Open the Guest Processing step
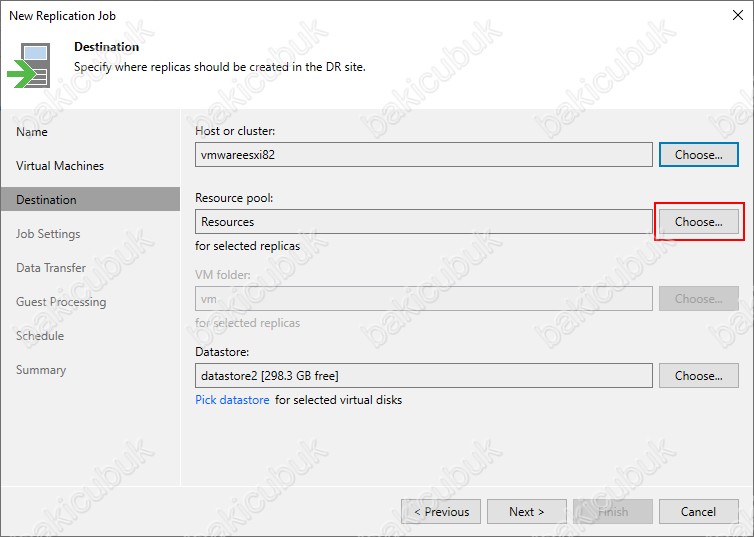Viewport: 754px width, 537px height. pos(61,302)
